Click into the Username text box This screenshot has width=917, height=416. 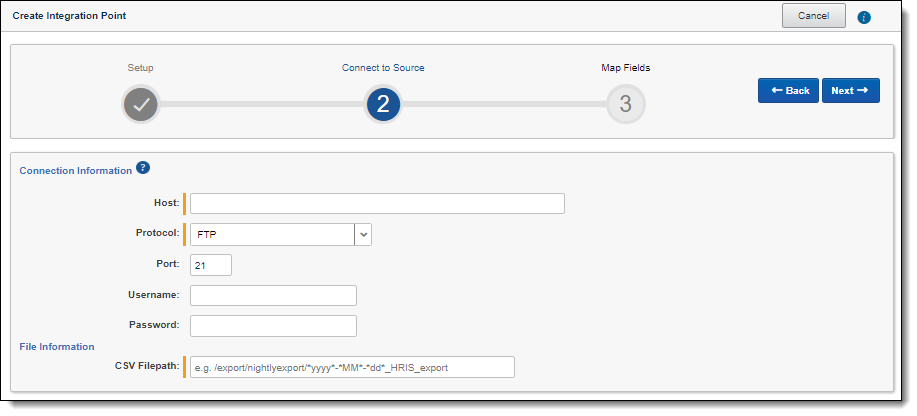click(x=273, y=295)
